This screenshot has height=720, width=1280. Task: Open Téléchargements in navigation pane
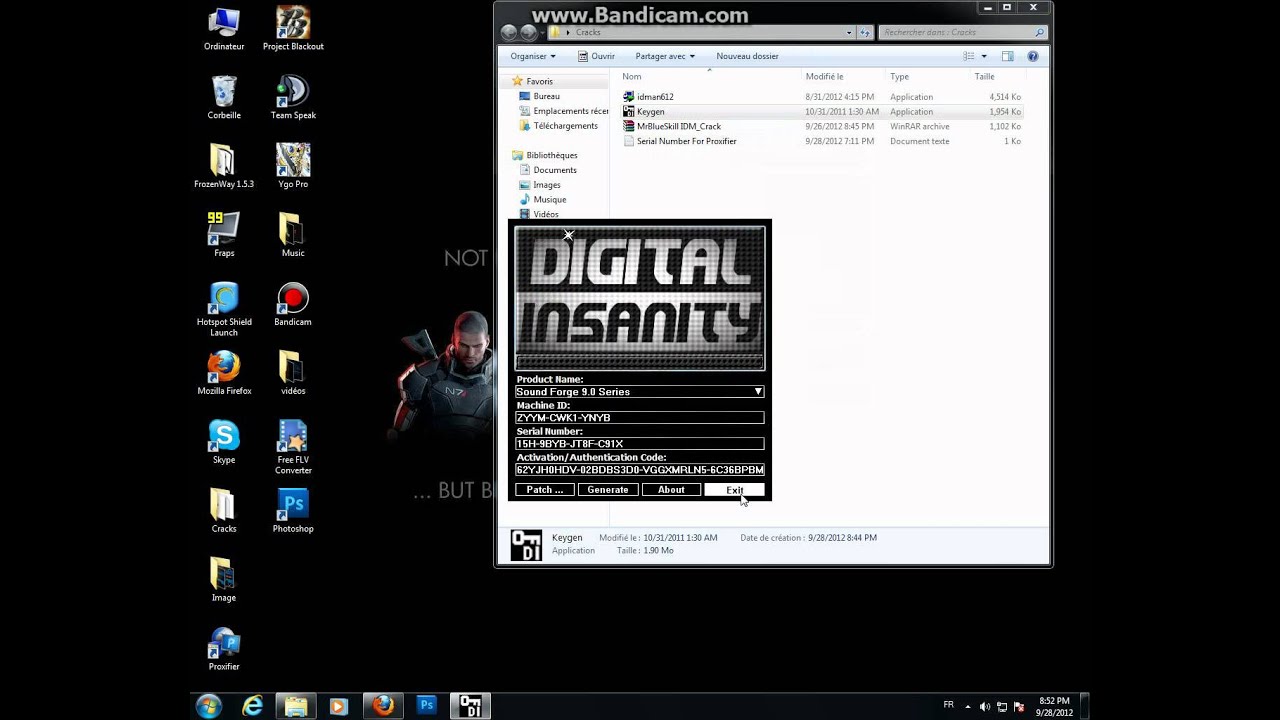(x=565, y=126)
